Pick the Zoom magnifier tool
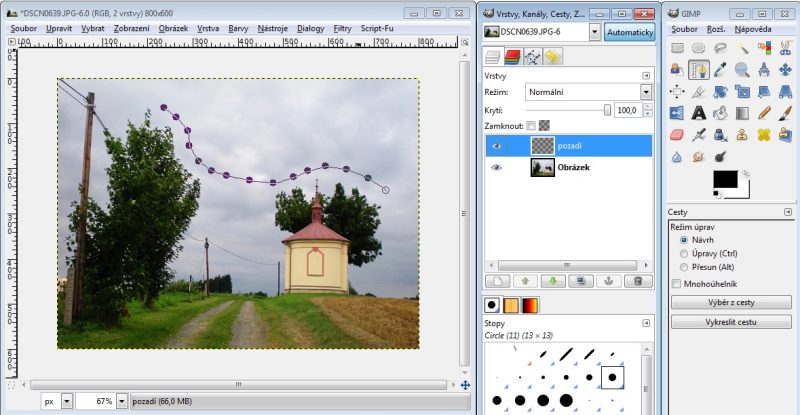Image resolution: width=800 pixels, height=415 pixels. pos(742,69)
